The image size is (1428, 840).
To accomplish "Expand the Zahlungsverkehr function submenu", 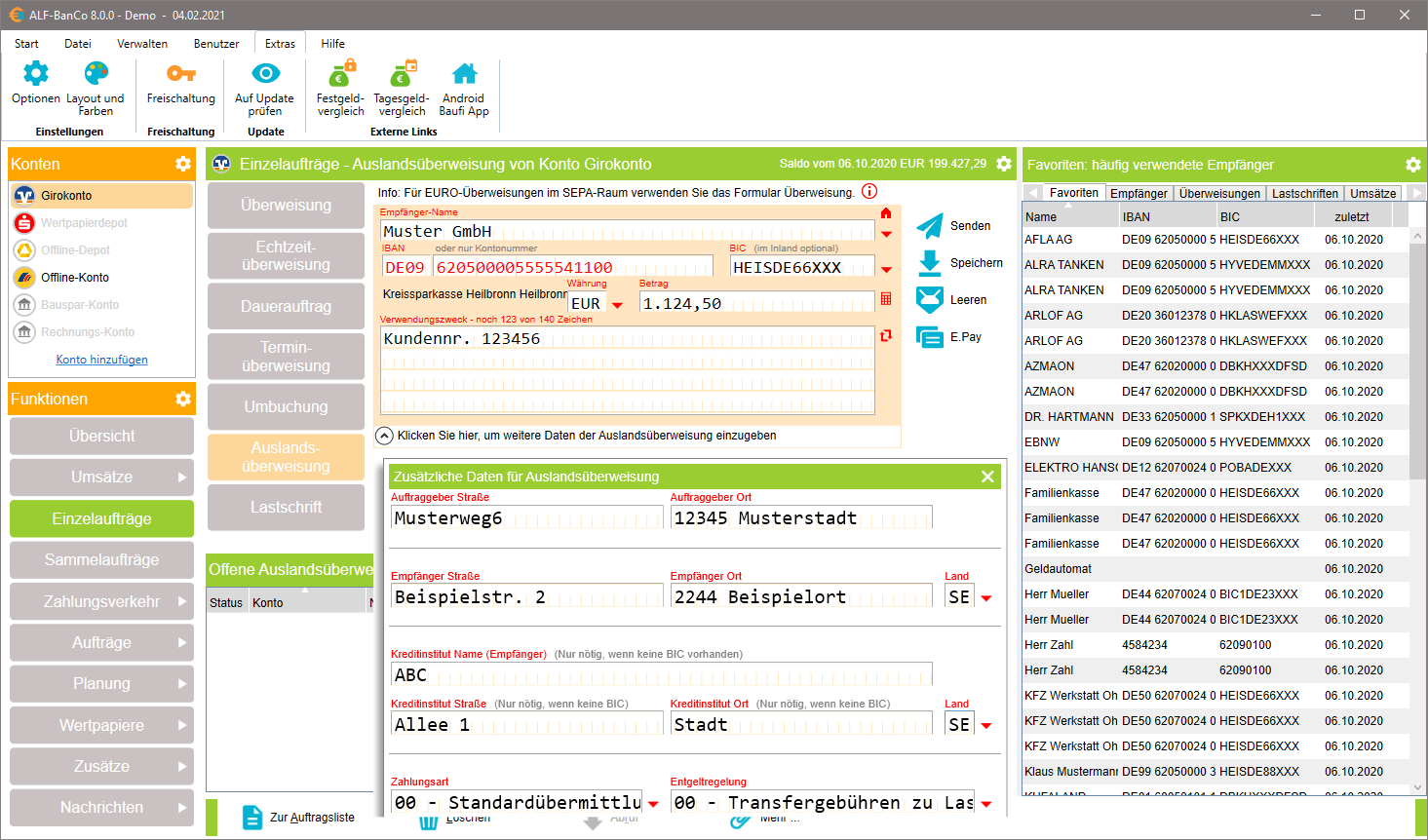I will tap(182, 601).
